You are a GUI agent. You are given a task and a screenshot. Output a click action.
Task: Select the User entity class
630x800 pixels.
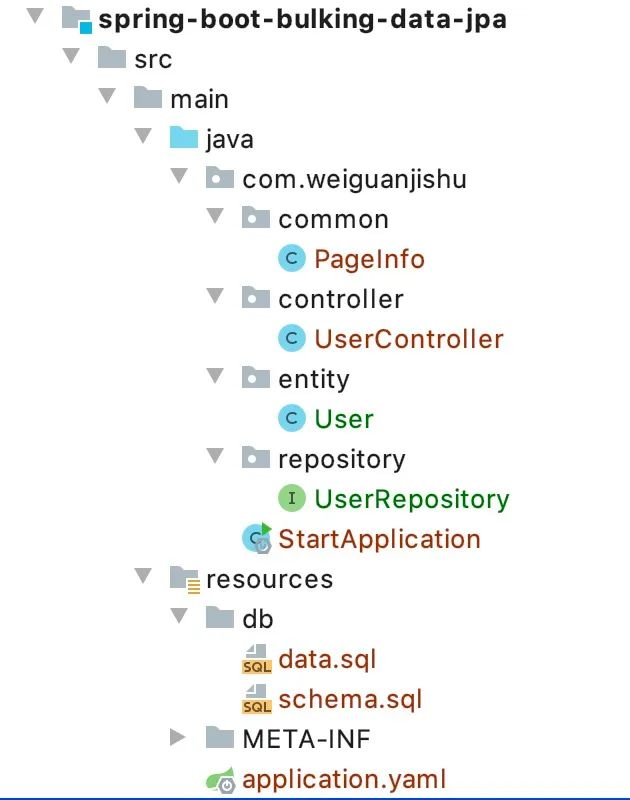(x=344, y=419)
